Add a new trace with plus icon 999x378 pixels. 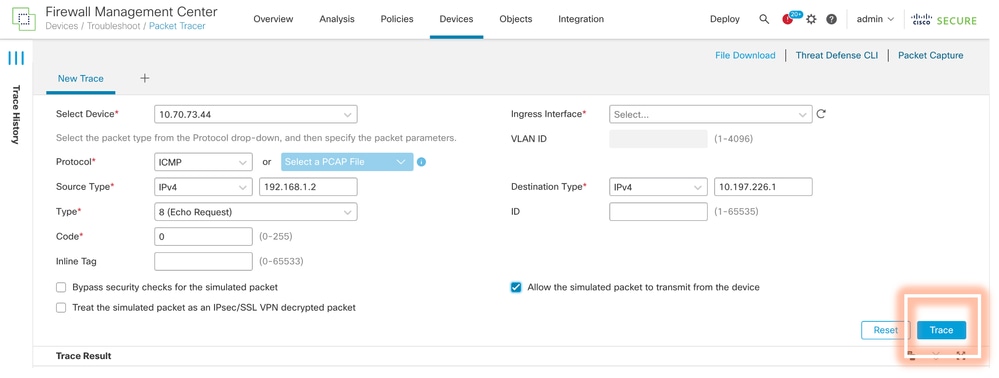coord(145,78)
